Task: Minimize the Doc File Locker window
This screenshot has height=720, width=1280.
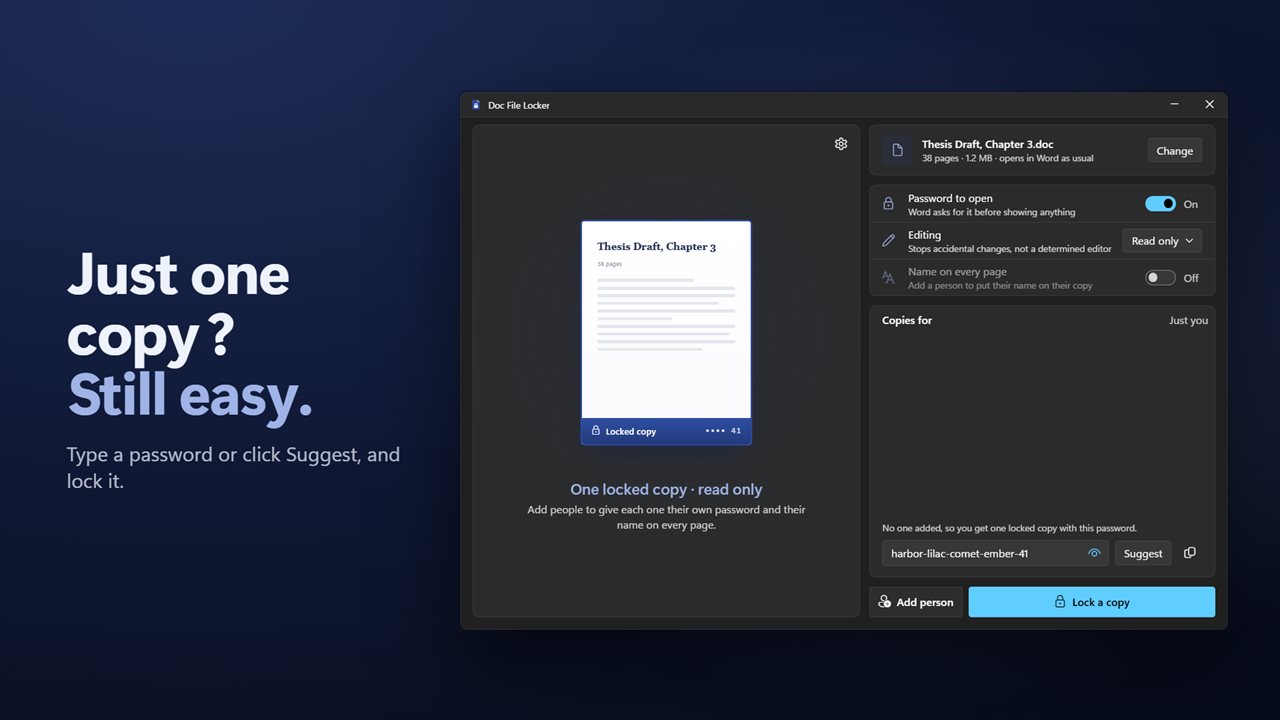Action: tap(1174, 104)
